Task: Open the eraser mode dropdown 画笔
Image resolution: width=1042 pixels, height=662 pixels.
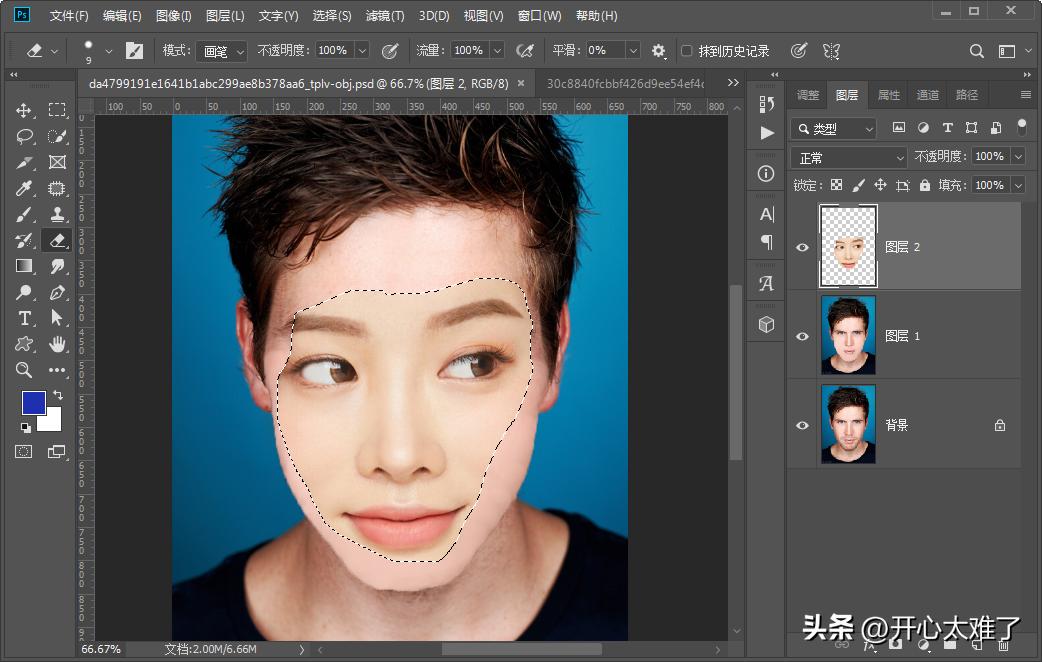Action: pyautogui.click(x=220, y=51)
